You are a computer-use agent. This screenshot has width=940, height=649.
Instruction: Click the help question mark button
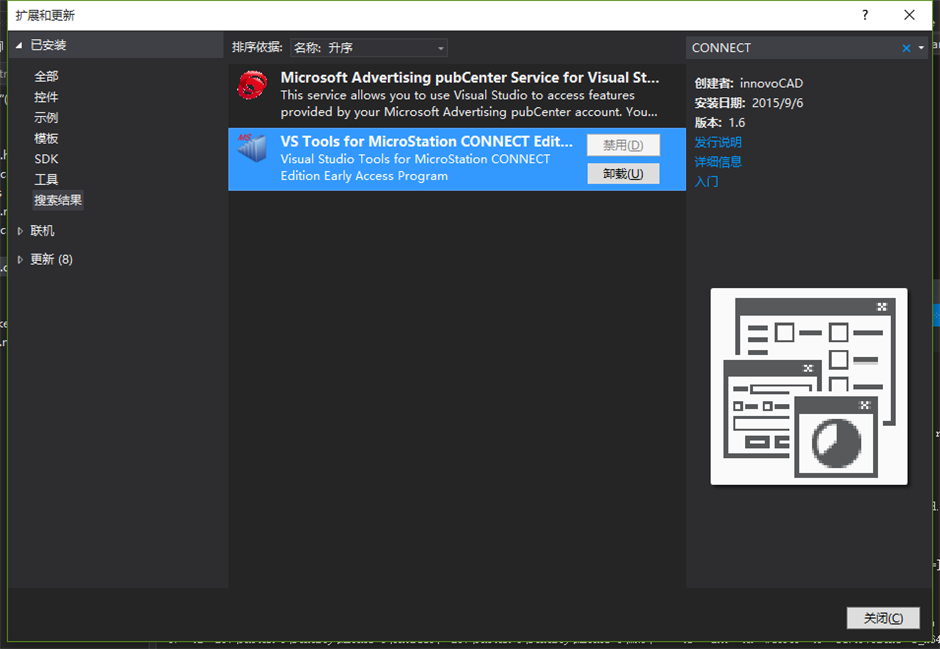[865, 15]
